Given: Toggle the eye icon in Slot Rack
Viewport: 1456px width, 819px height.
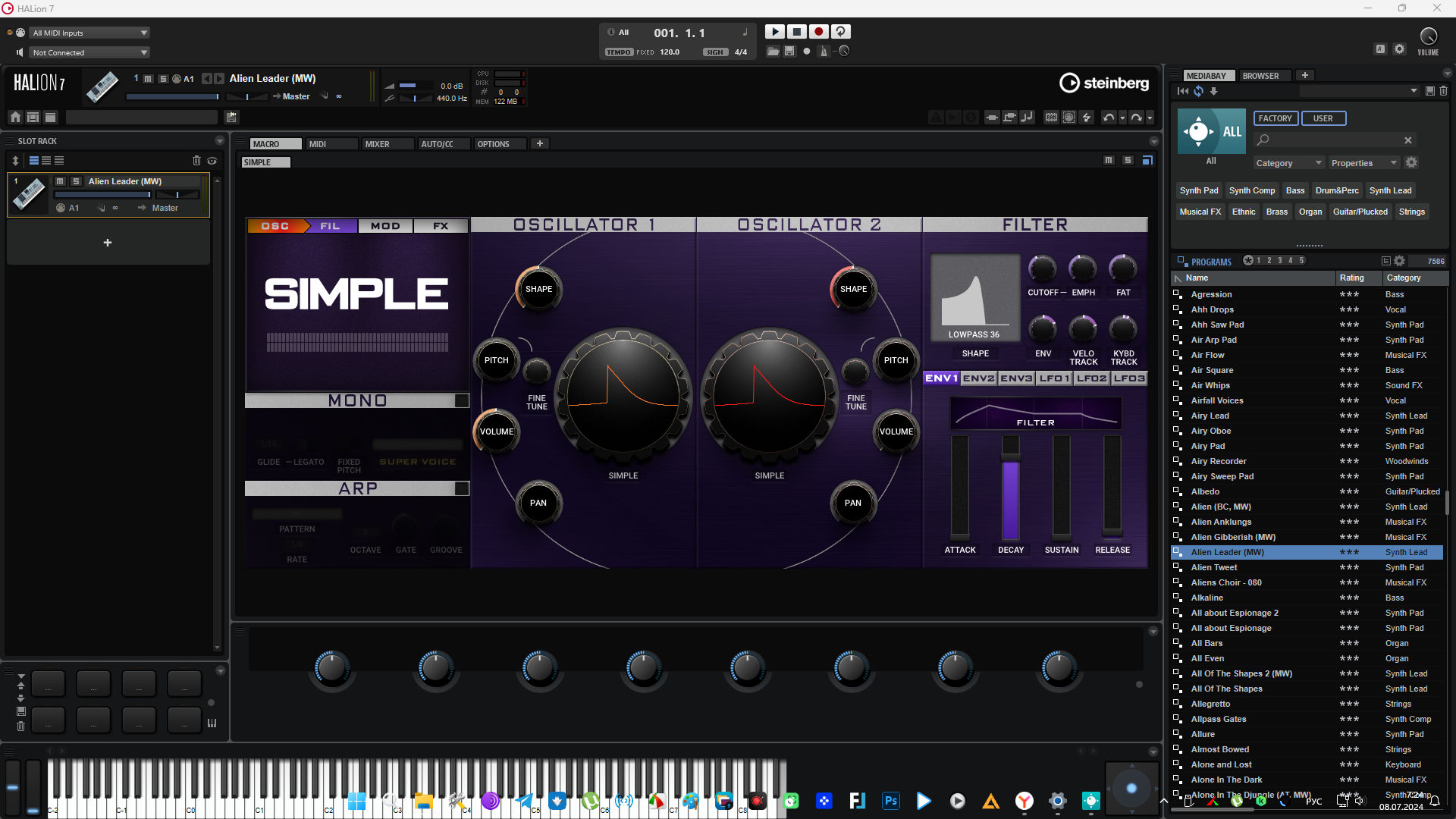Looking at the screenshot, I should [x=212, y=161].
